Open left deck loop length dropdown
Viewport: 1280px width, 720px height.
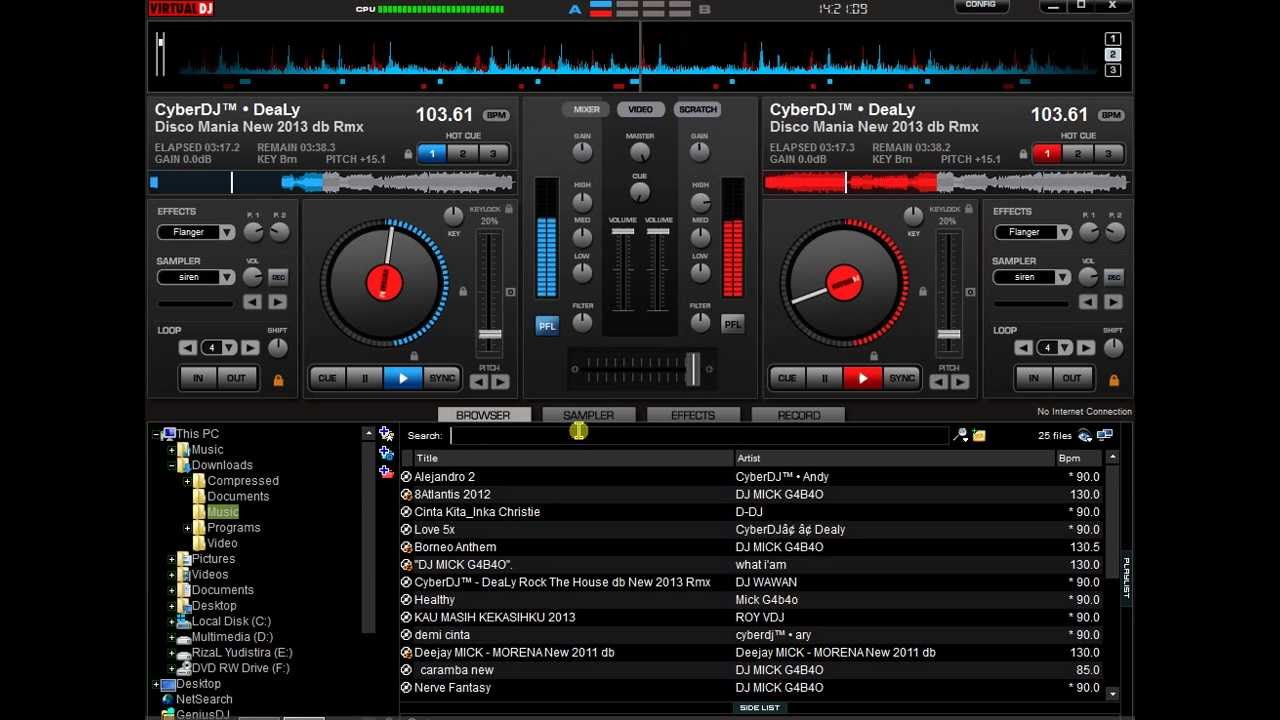(x=230, y=348)
